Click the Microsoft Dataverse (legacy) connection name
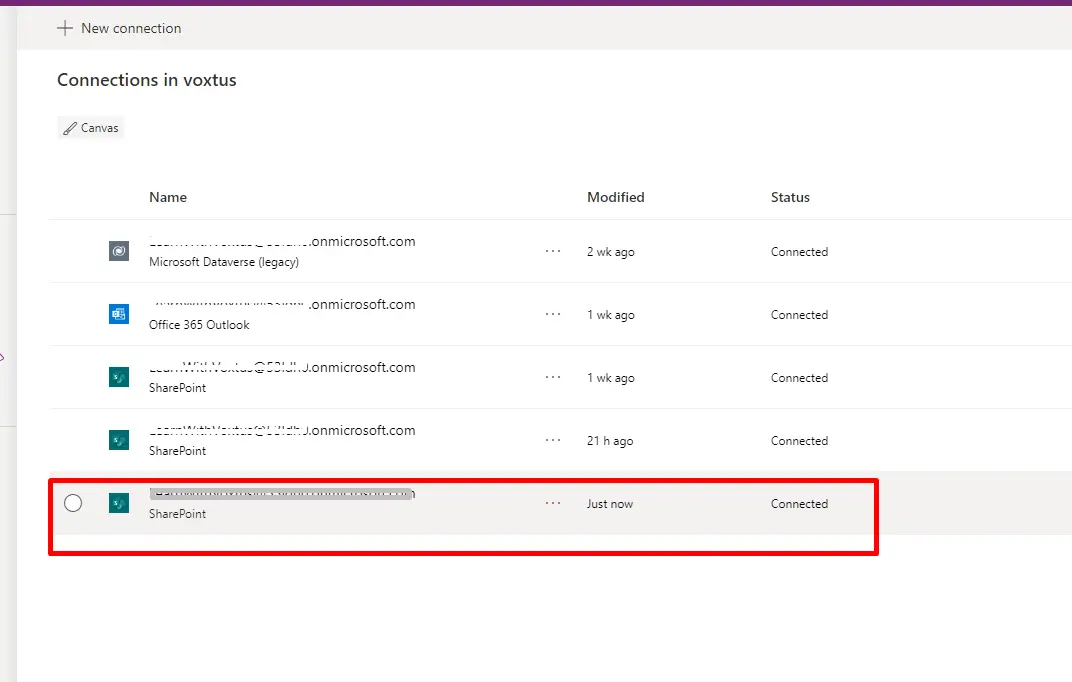 click(282, 241)
